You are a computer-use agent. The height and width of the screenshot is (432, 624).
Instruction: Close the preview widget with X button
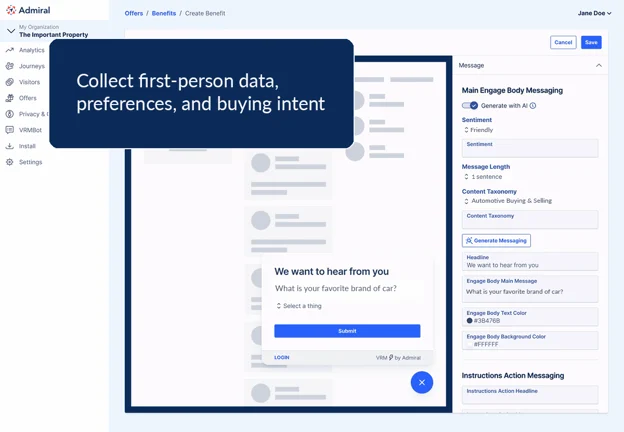tap(422, 382)
